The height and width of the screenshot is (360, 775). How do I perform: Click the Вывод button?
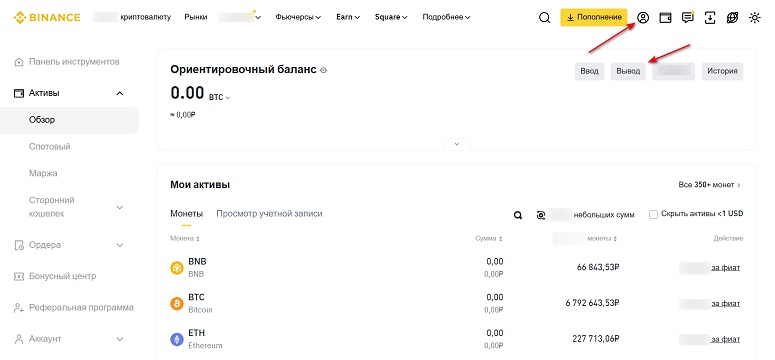(x=628, y=71)
